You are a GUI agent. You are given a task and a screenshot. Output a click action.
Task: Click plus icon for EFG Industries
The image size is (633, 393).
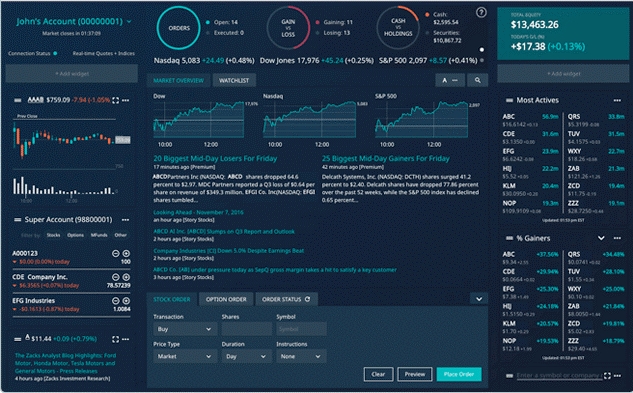[126, 301]
